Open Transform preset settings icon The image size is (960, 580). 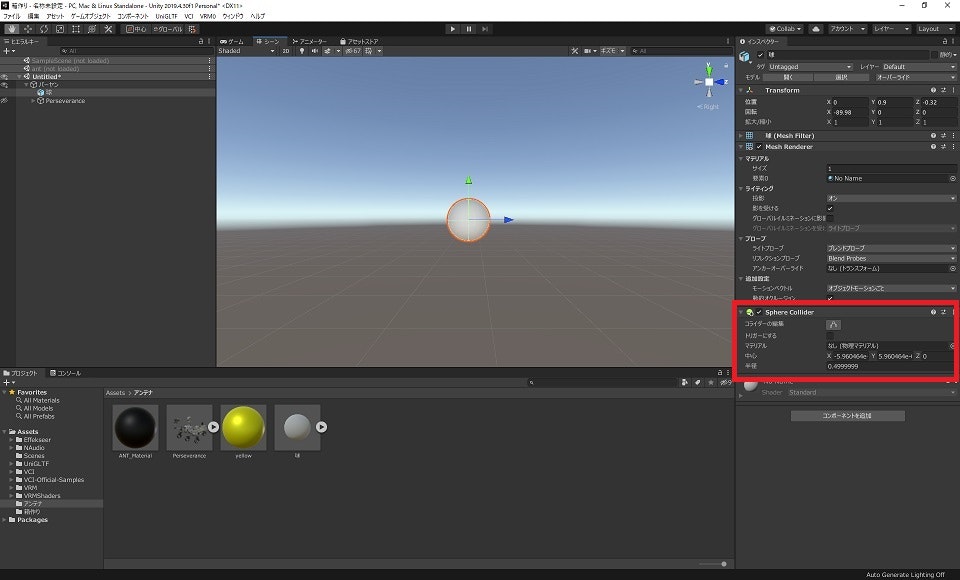click(943, 90)
